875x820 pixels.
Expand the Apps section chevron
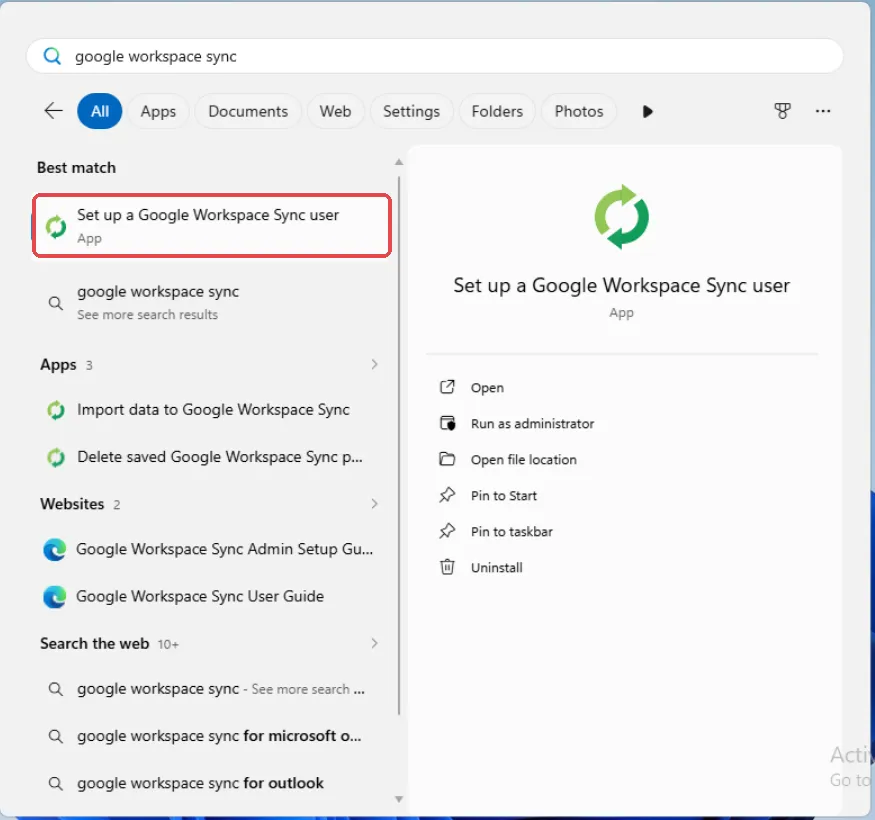coord(374,365)
